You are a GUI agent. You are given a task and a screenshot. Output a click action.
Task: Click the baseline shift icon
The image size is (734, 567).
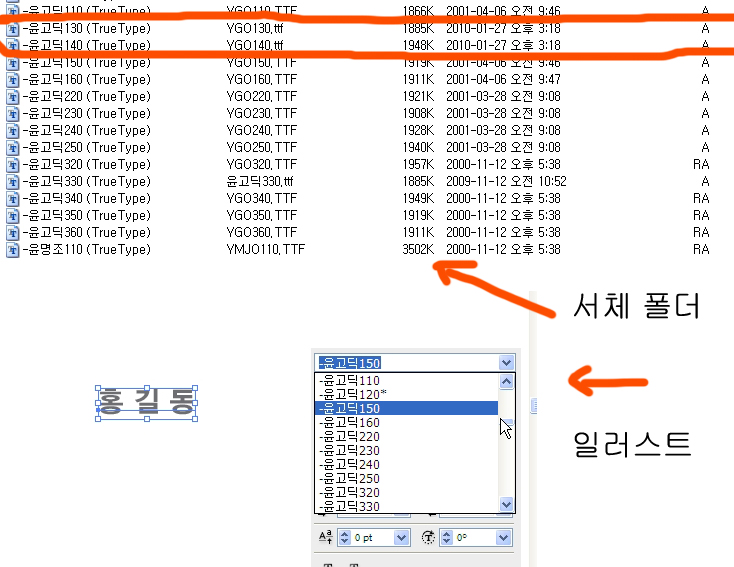[326, 537]
